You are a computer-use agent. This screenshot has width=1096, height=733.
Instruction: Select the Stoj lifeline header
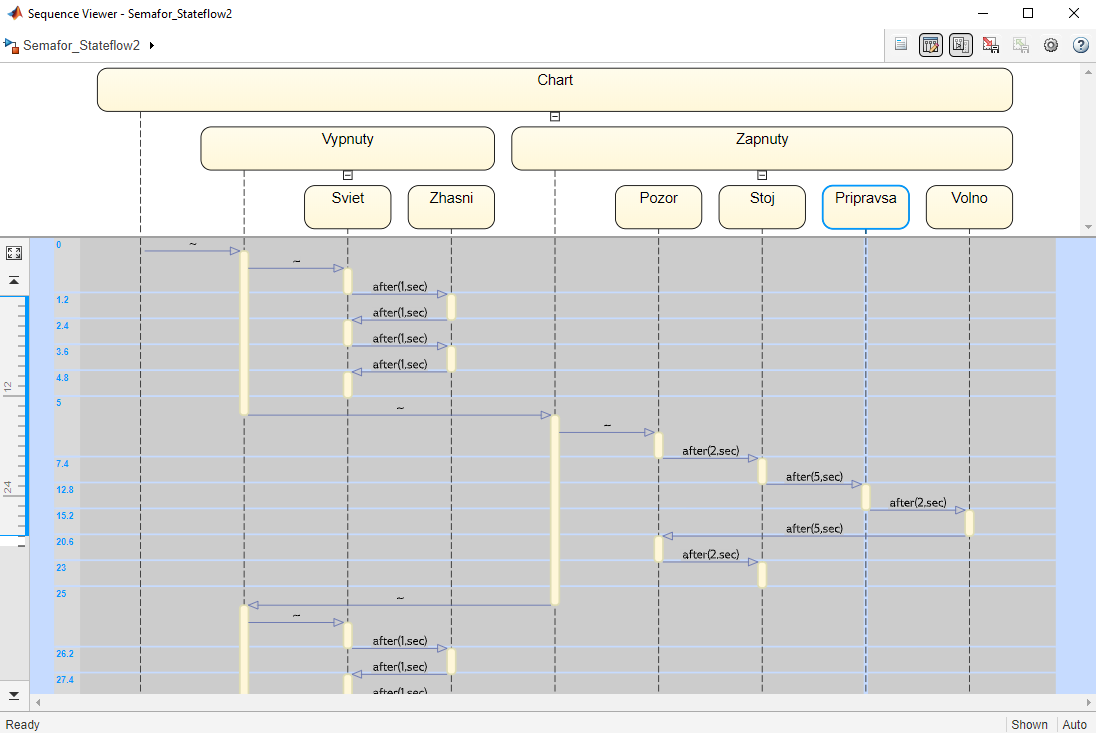click(762, 207)
